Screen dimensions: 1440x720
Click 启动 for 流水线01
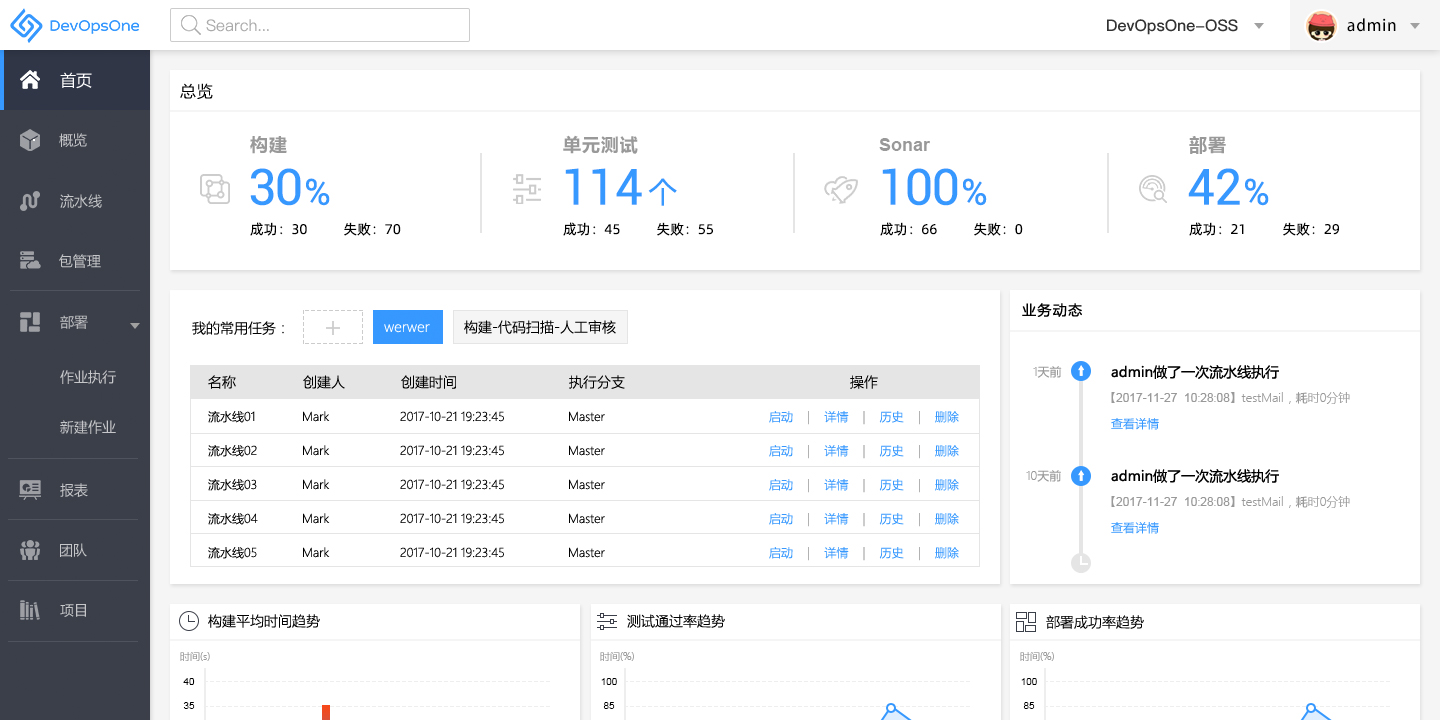click(780, 417)
